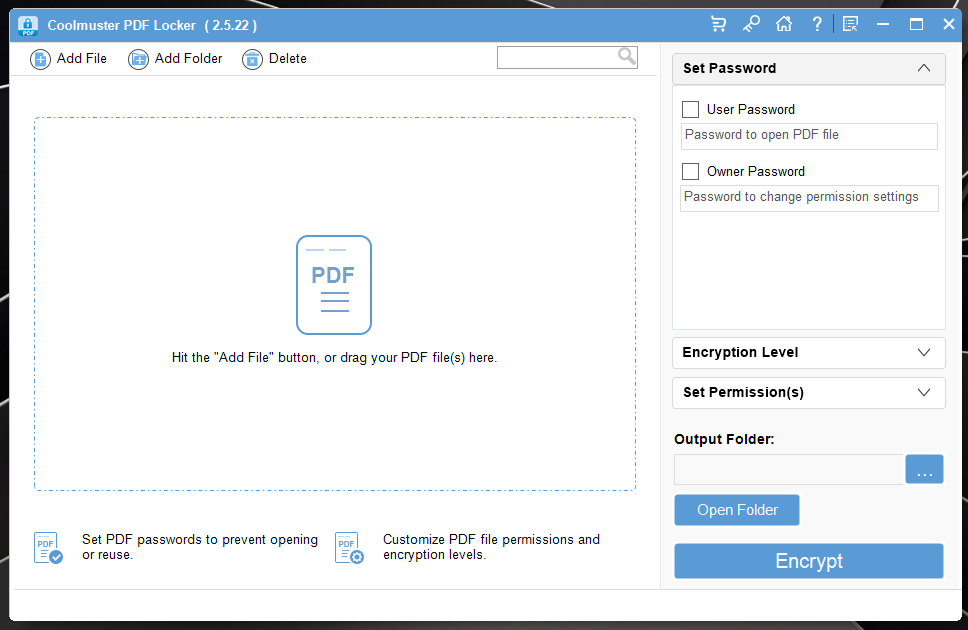This screenshot has width=968, height=630.
Task: Minimize the Coolmuster PDF Locker window
Action: 883,24
